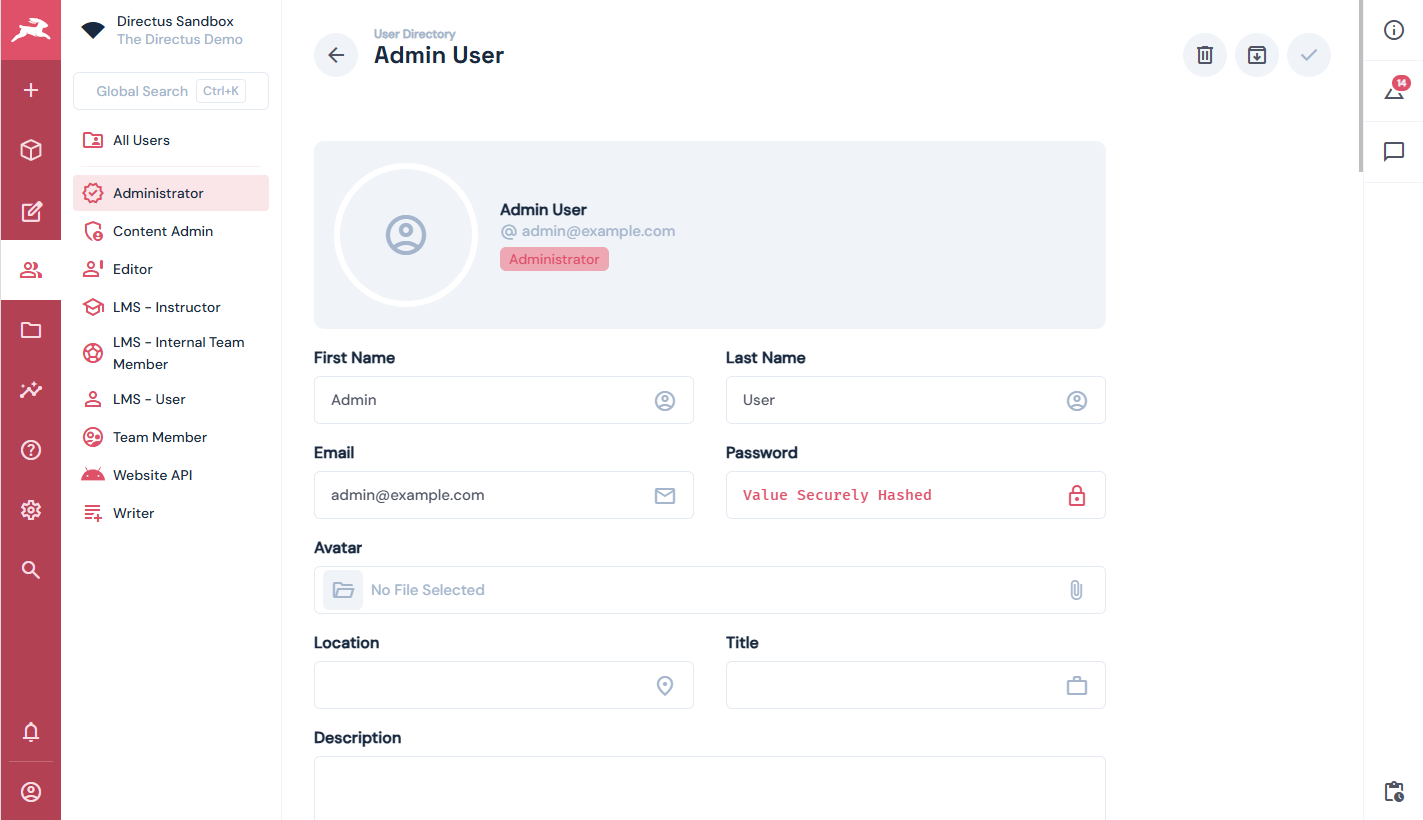Open the Content module cube icon
The width and height of the screenshot is (1423, 820).
coord(31,150)
